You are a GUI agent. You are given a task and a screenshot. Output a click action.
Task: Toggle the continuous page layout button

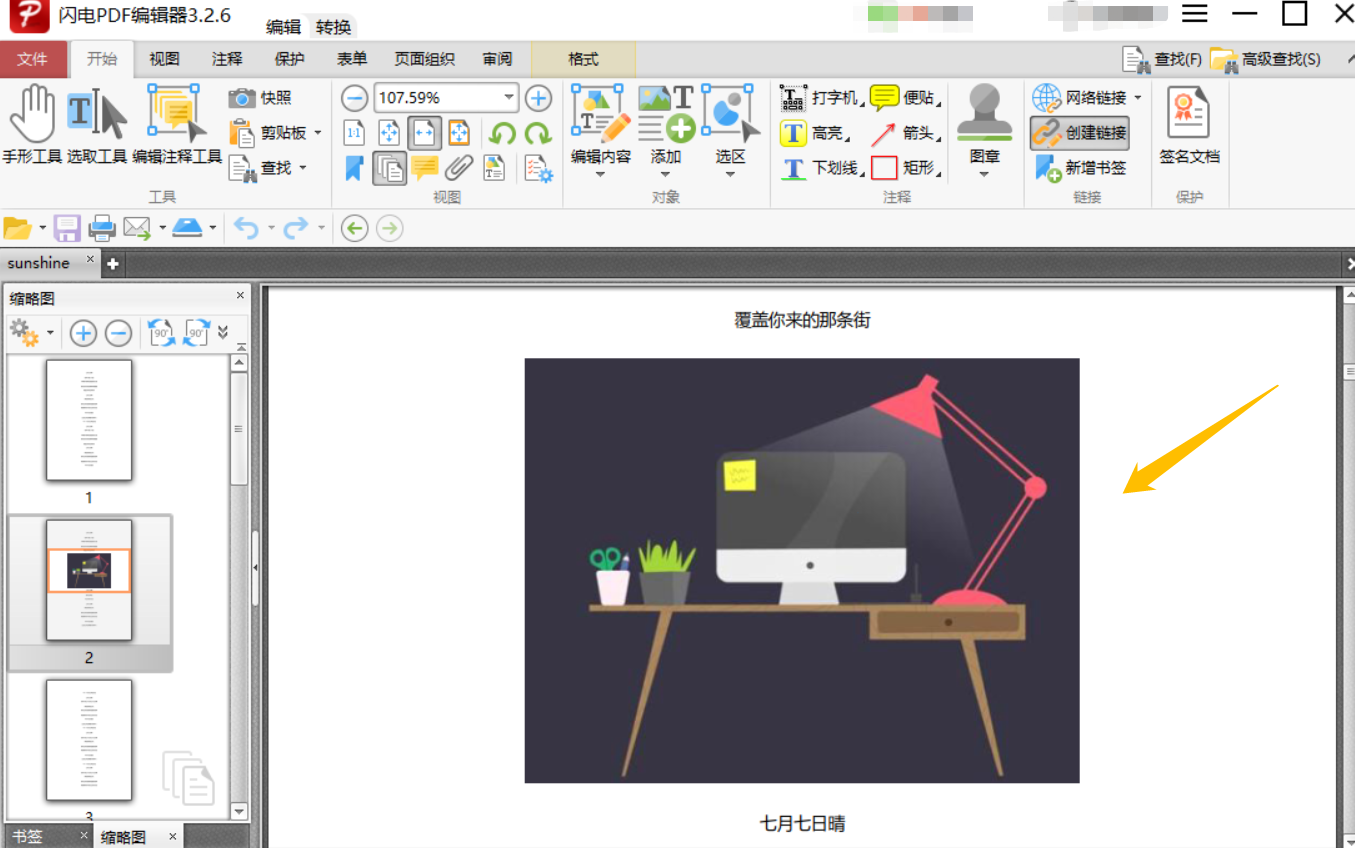[x=389, y=168]
